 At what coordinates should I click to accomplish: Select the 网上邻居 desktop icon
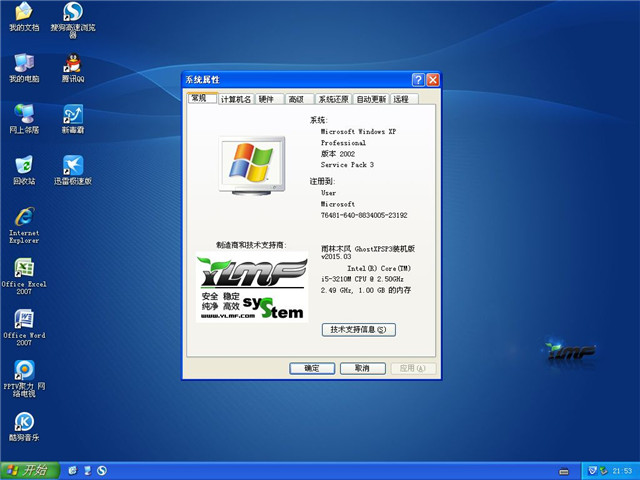point(24,119)
